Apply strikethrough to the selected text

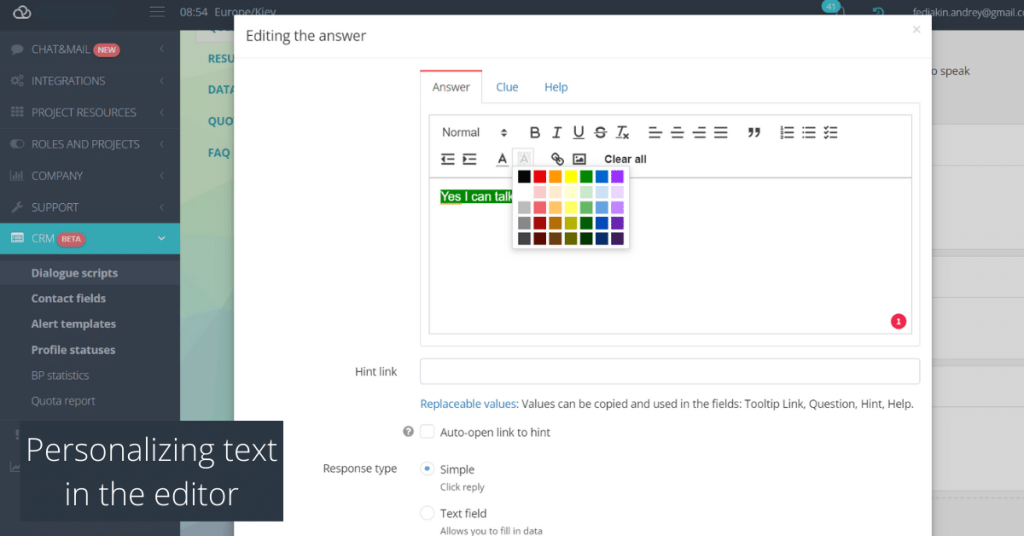(600, 133)
